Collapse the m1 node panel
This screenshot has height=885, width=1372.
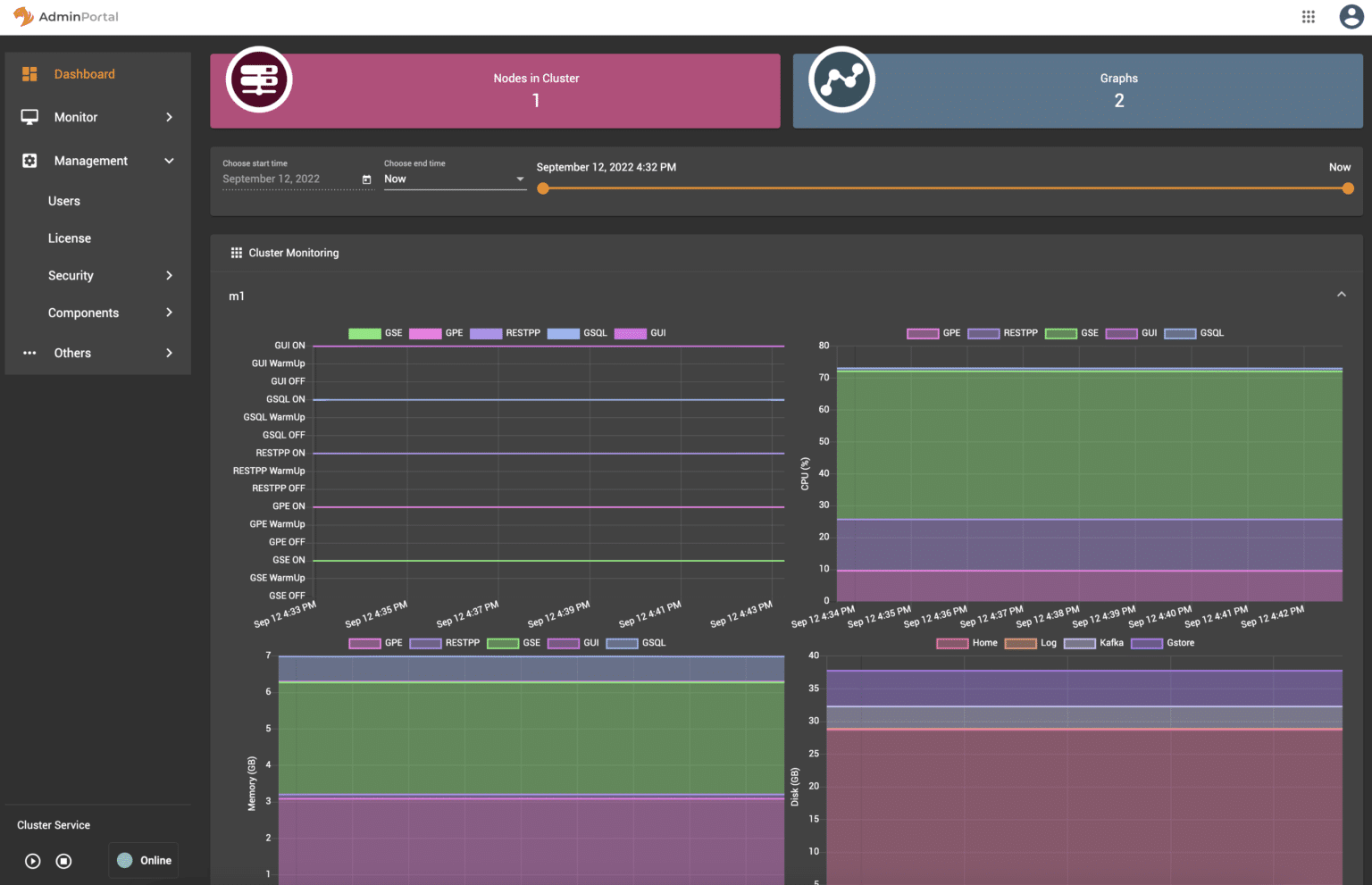click(x=1341, y=295)
